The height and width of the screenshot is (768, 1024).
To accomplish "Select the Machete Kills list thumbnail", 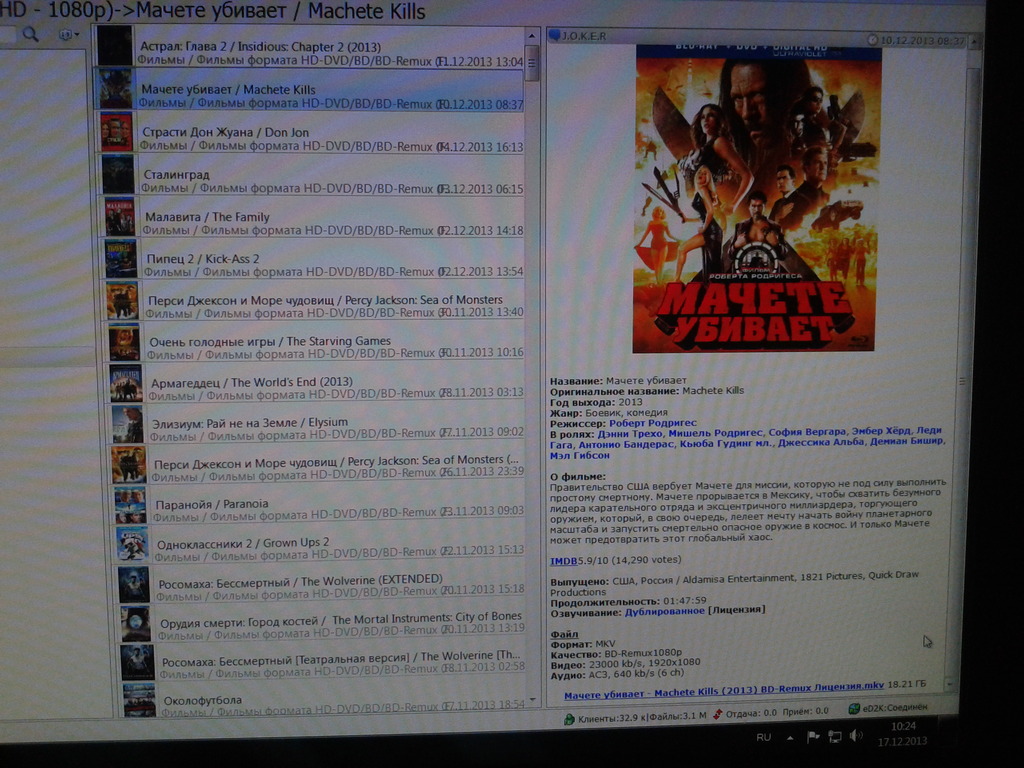I will pyautogui.click(x=116, y=89).
